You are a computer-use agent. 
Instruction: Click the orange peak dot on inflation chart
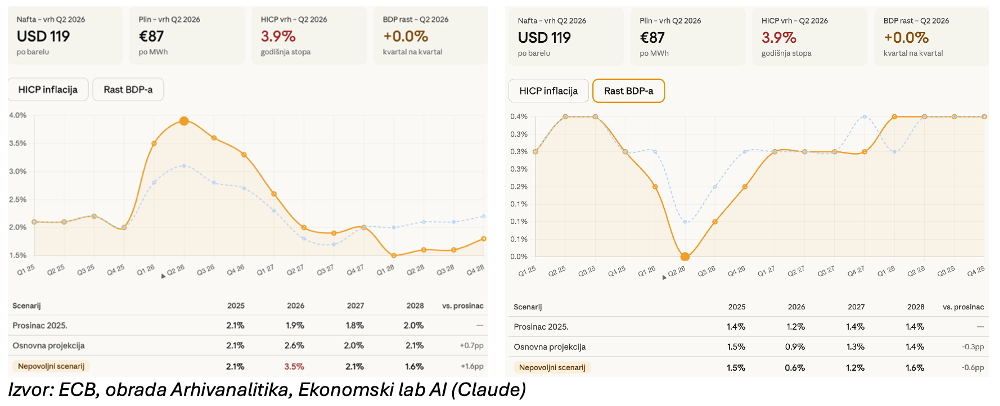tap(184, 121)
